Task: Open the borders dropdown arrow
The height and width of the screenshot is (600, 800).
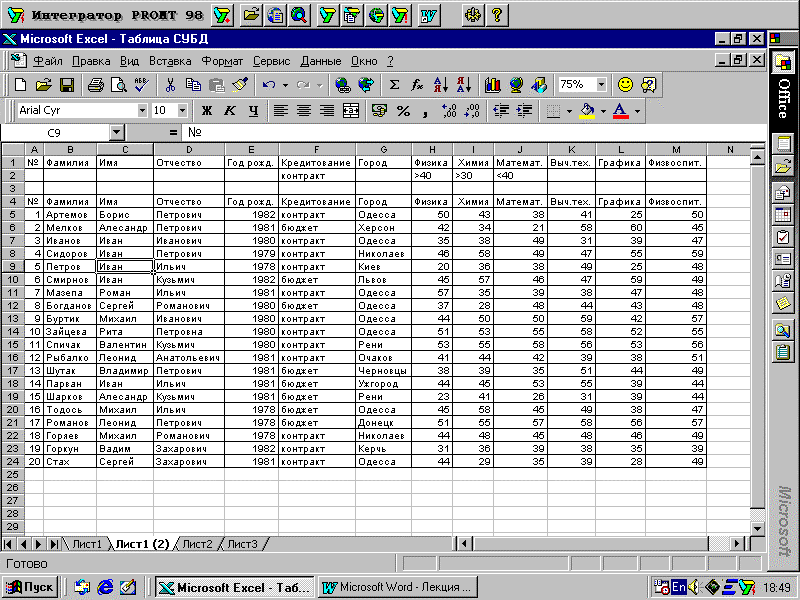Action: point(569,111)
